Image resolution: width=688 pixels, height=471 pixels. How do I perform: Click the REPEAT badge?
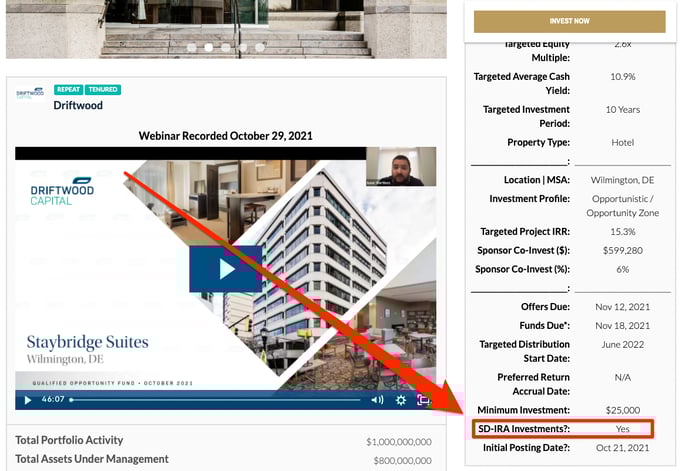point(68,90)
